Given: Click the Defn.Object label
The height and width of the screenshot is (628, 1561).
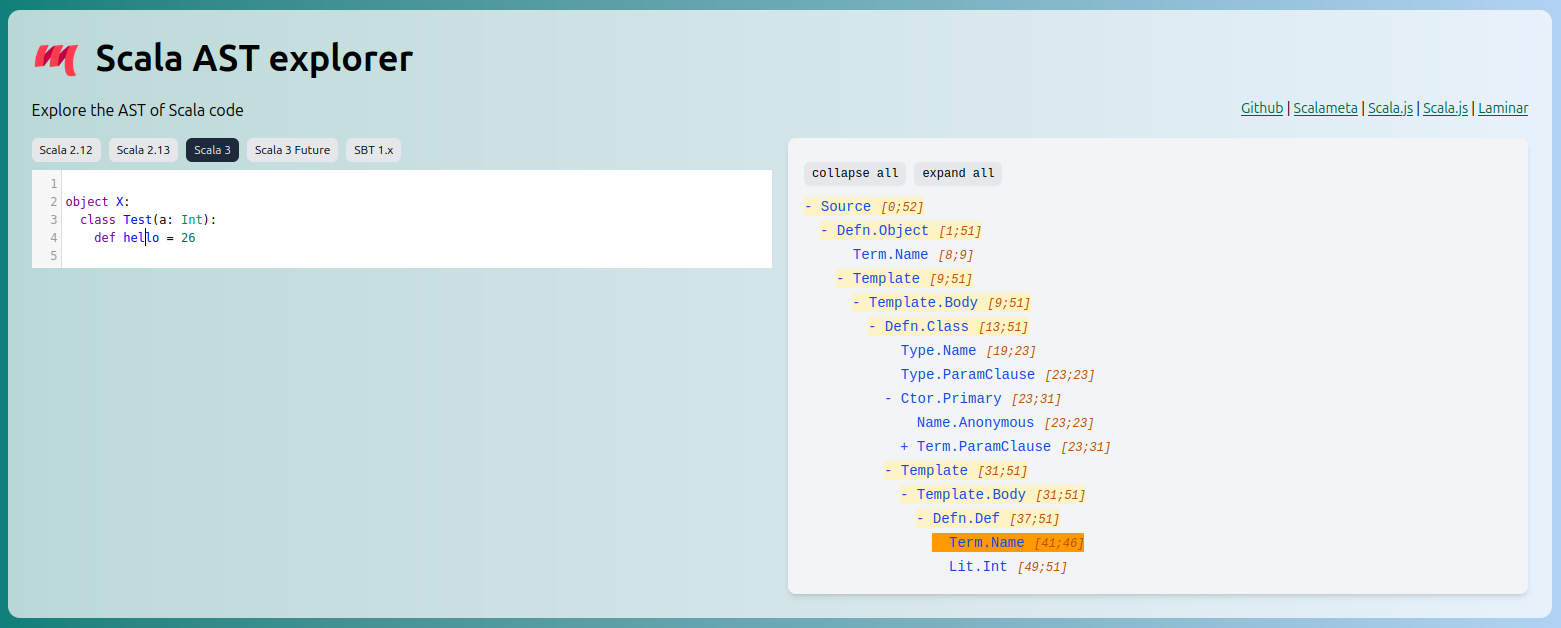Looking at the screenshot, I should tap(883, 231).
